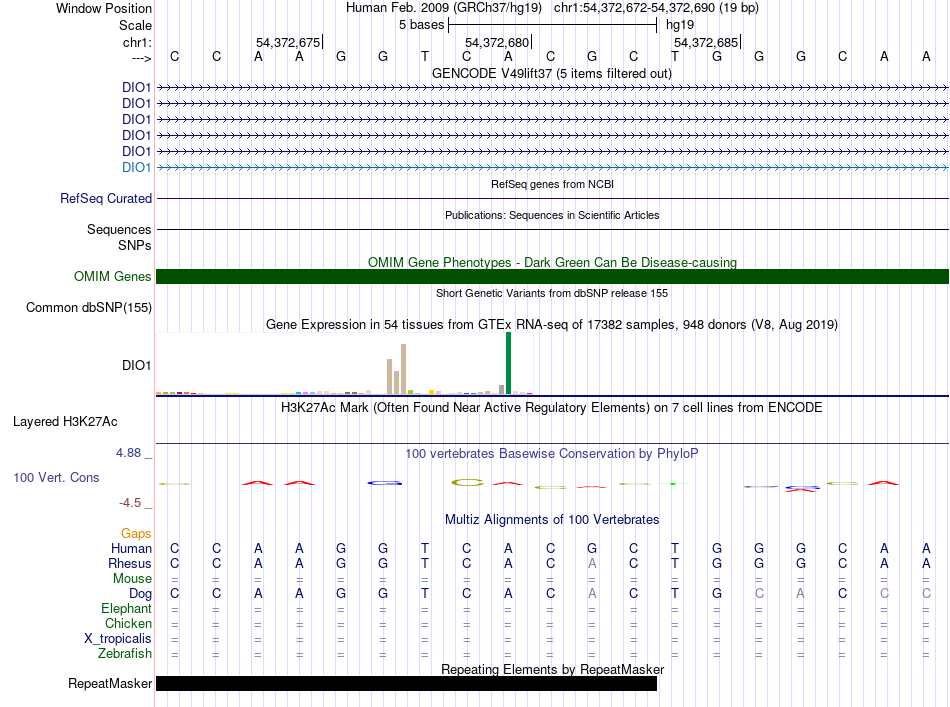This screenshot has height=707, width=950.
Task: Click the Human alignment row label
Action: [x=131, y=548]
